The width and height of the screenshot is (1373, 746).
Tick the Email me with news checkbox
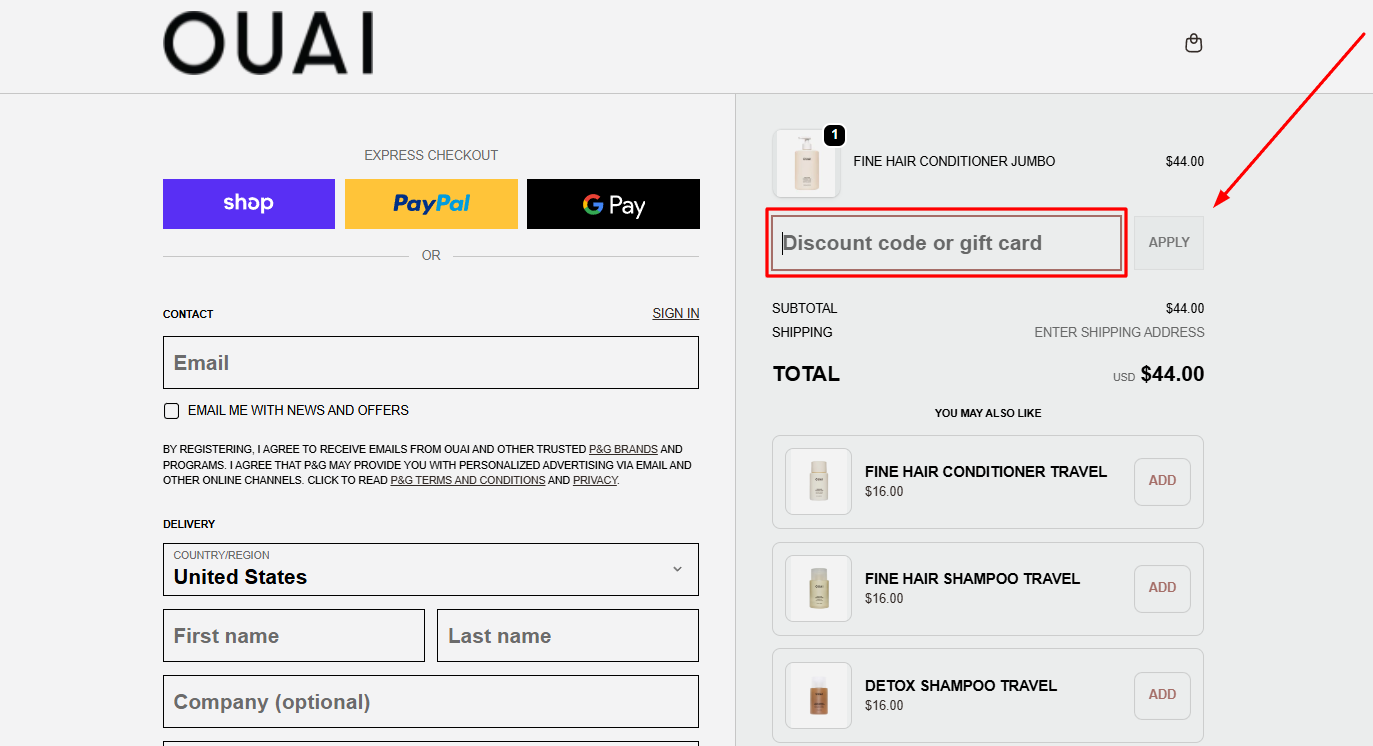(172, 411)
